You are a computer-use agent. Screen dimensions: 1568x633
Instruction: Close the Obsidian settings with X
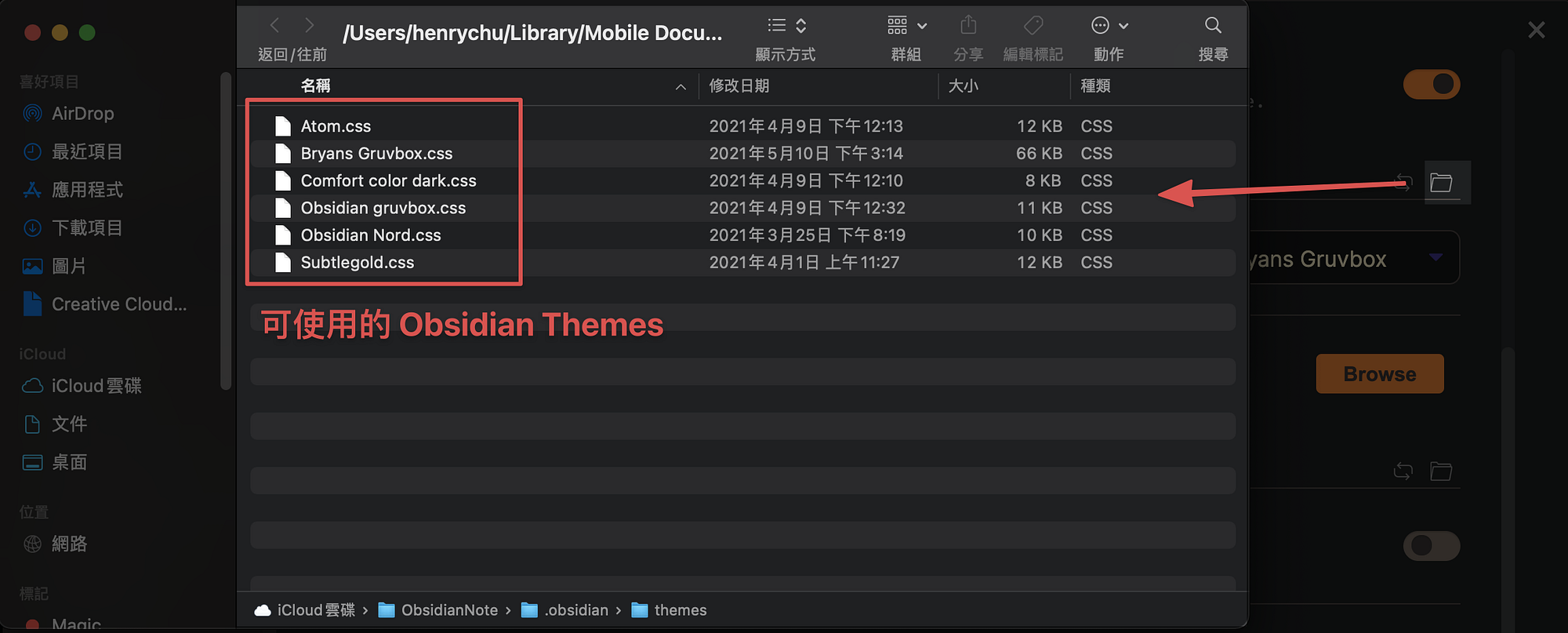pyautogui.click(x=1537, y=30)
